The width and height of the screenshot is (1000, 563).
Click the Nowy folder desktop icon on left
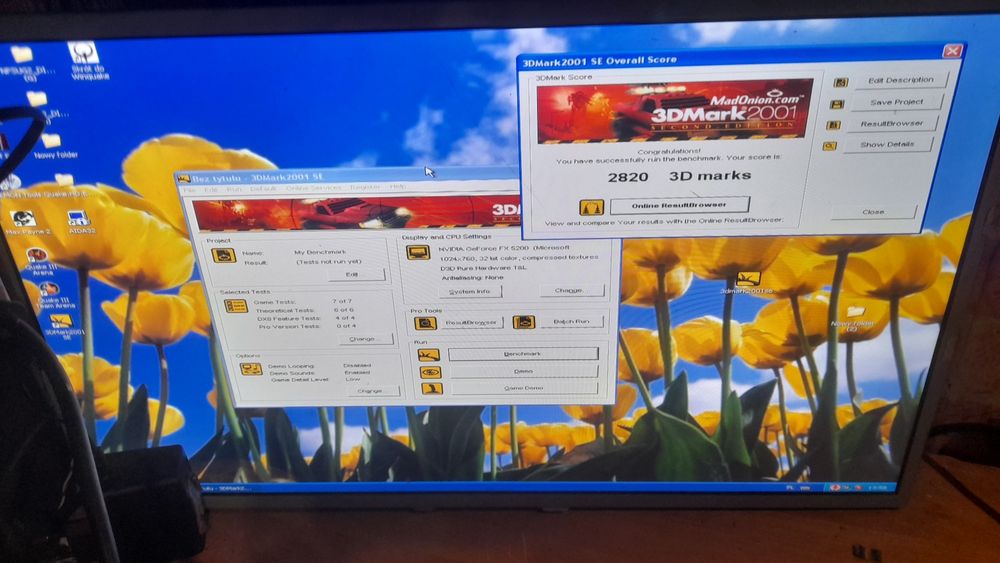coord(54,146)
